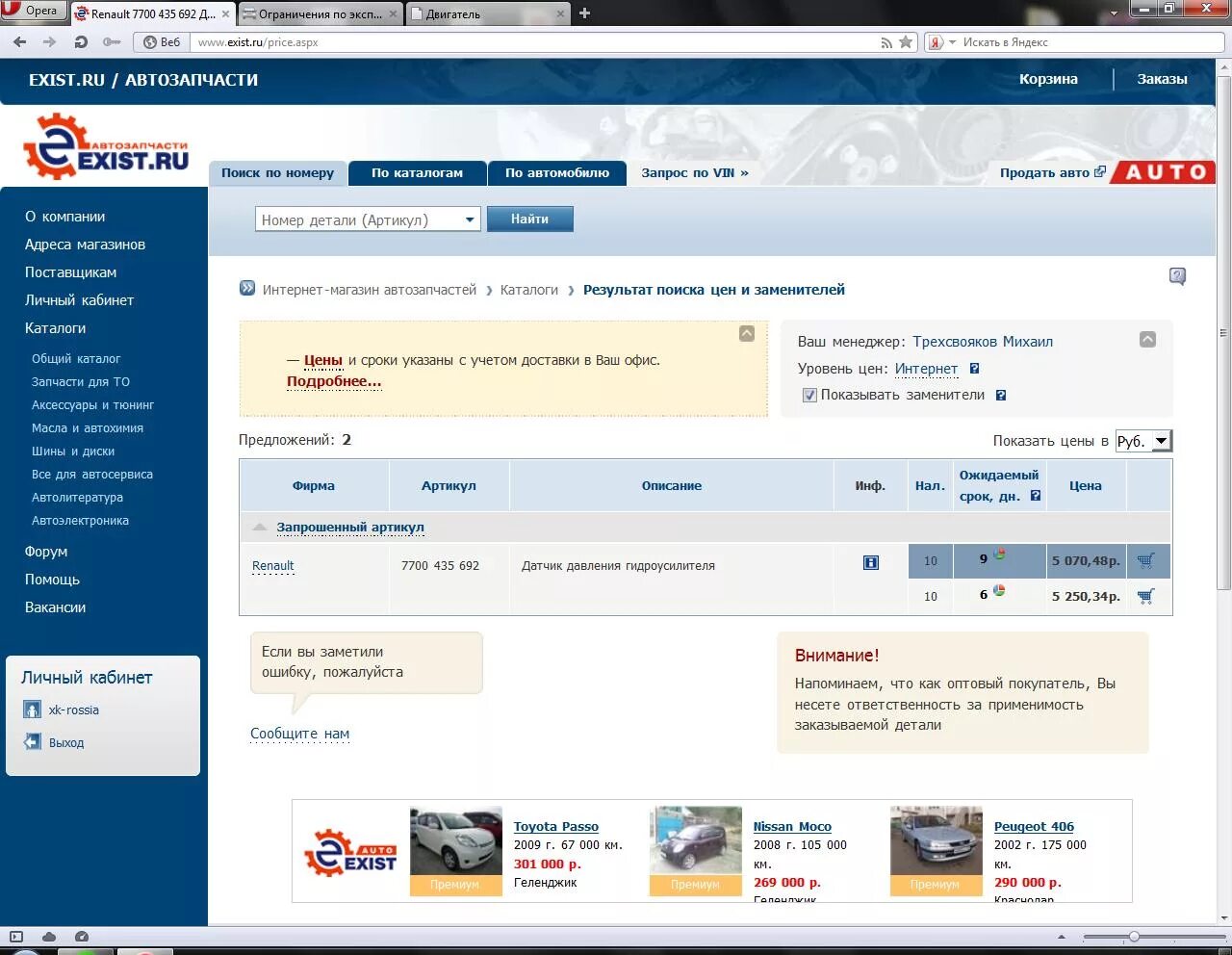Open the view options arrow by the zoom slider
The height and width of the screenshot is (955, 1232).
pyautogui.click(x=1062, y=937)
